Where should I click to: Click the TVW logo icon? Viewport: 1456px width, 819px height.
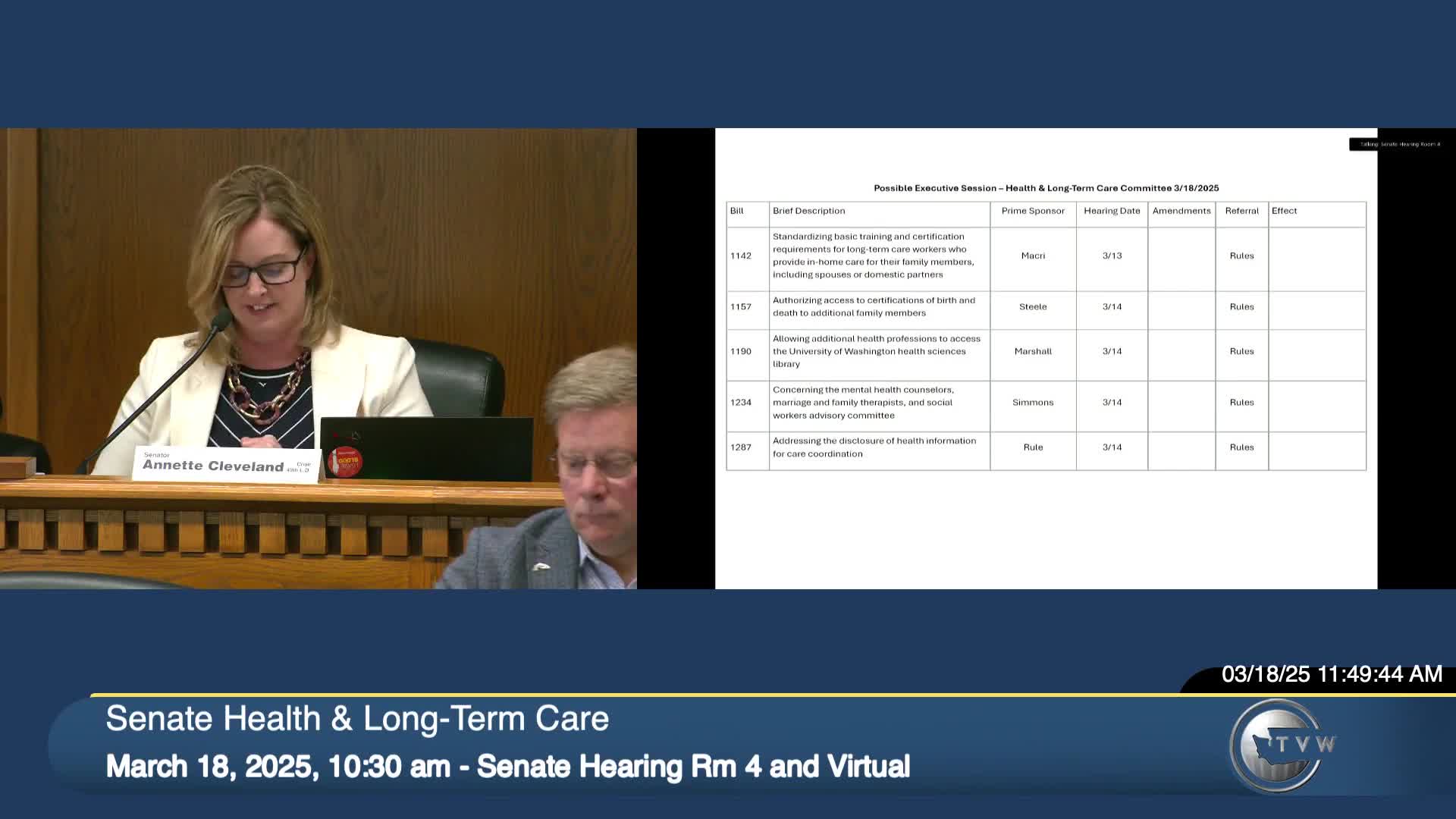point(1282,745)
